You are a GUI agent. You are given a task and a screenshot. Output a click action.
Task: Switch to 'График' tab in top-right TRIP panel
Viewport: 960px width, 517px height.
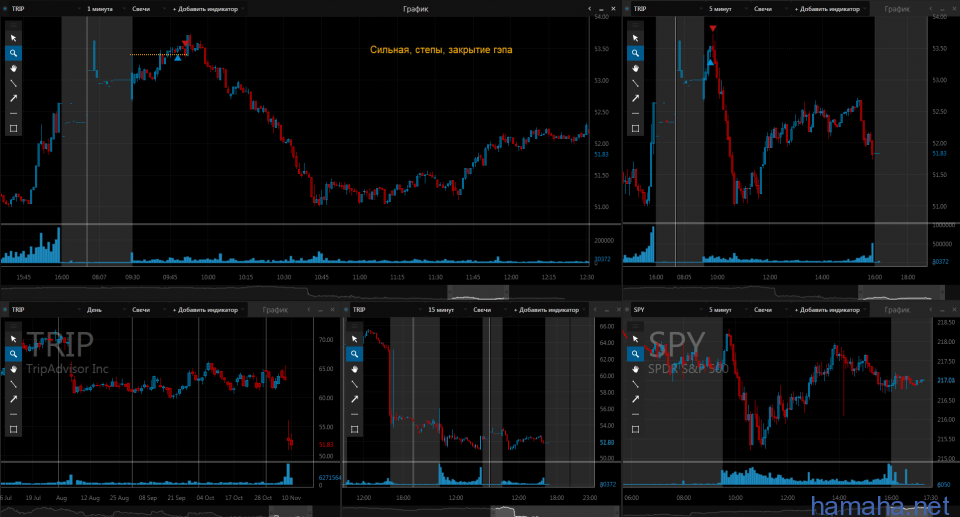coord(897,9)
